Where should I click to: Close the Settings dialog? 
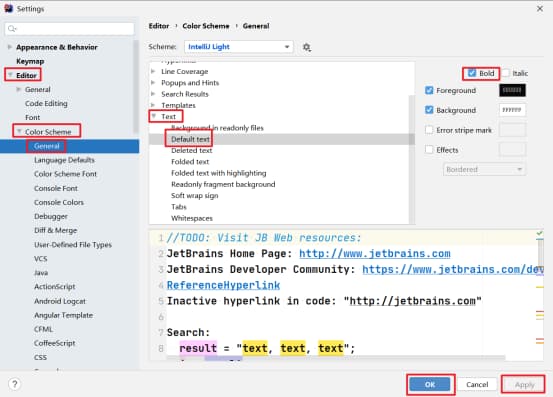[540, 8]
